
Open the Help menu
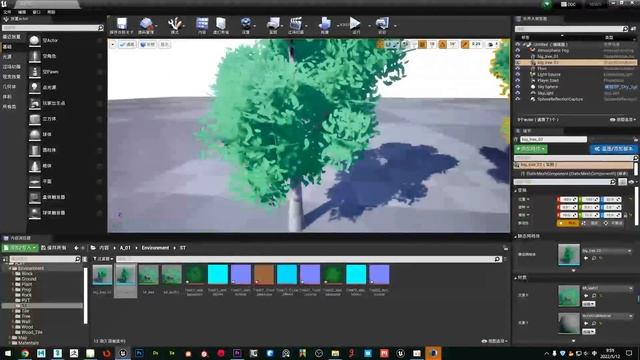point(51,12)
